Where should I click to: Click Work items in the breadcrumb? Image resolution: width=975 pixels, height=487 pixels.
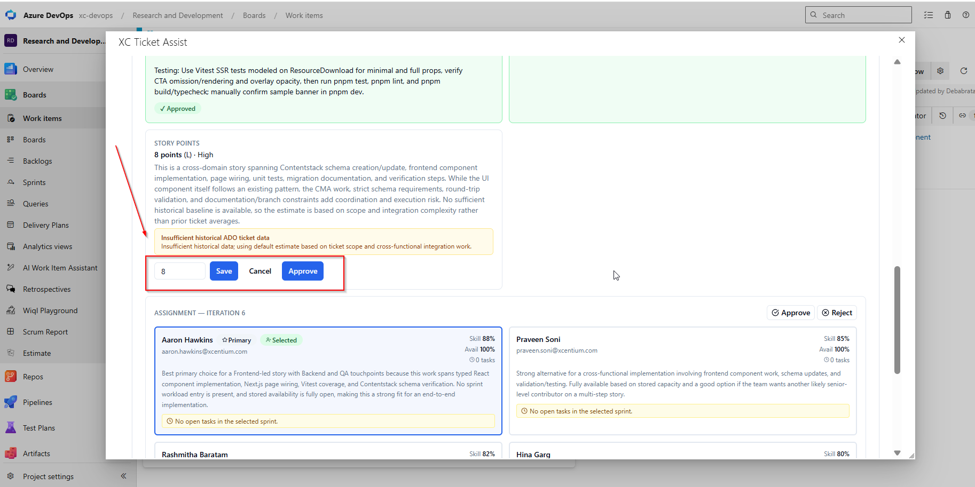(x=303, y=15)
